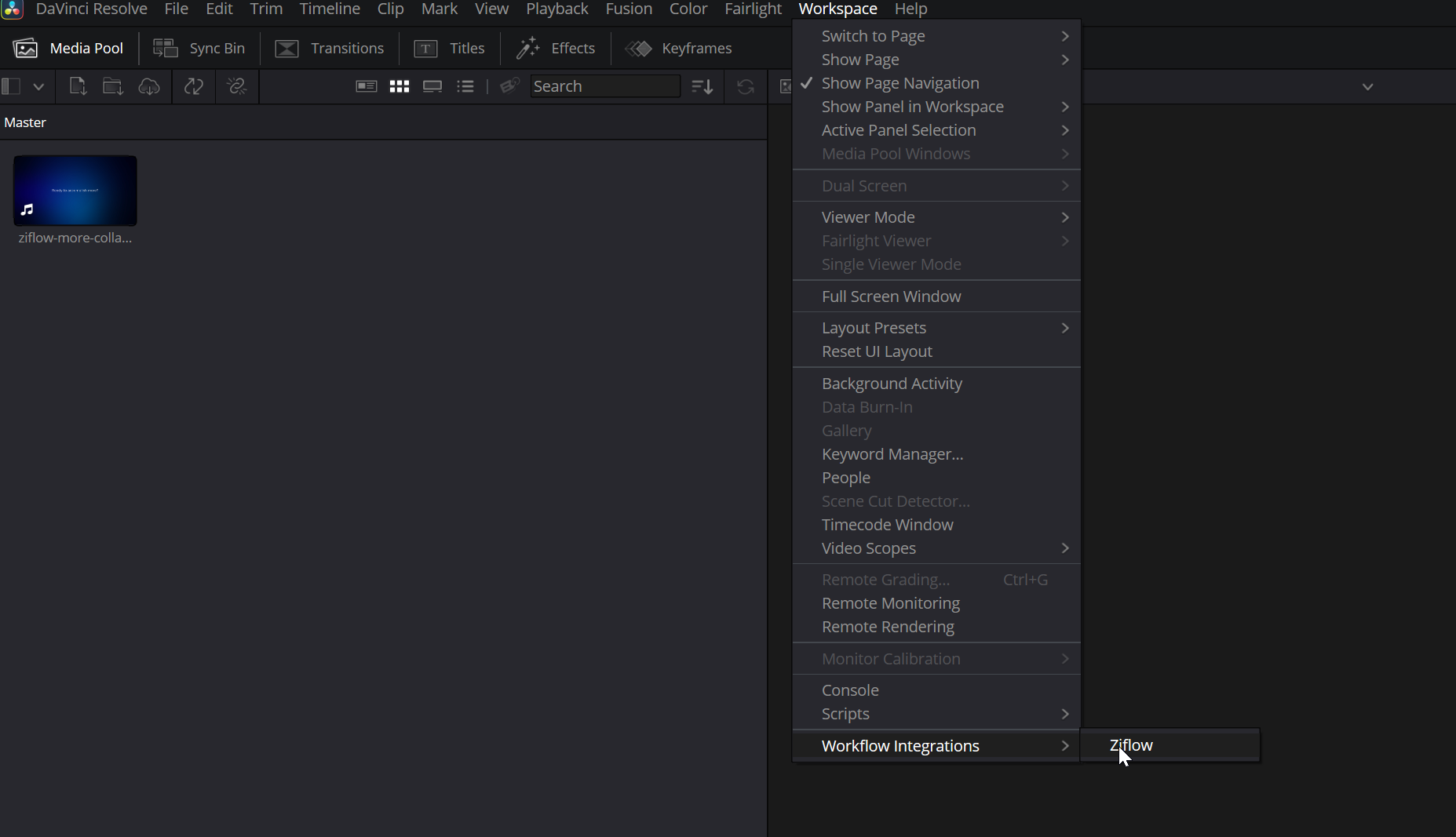Open the Help menu

911,9
